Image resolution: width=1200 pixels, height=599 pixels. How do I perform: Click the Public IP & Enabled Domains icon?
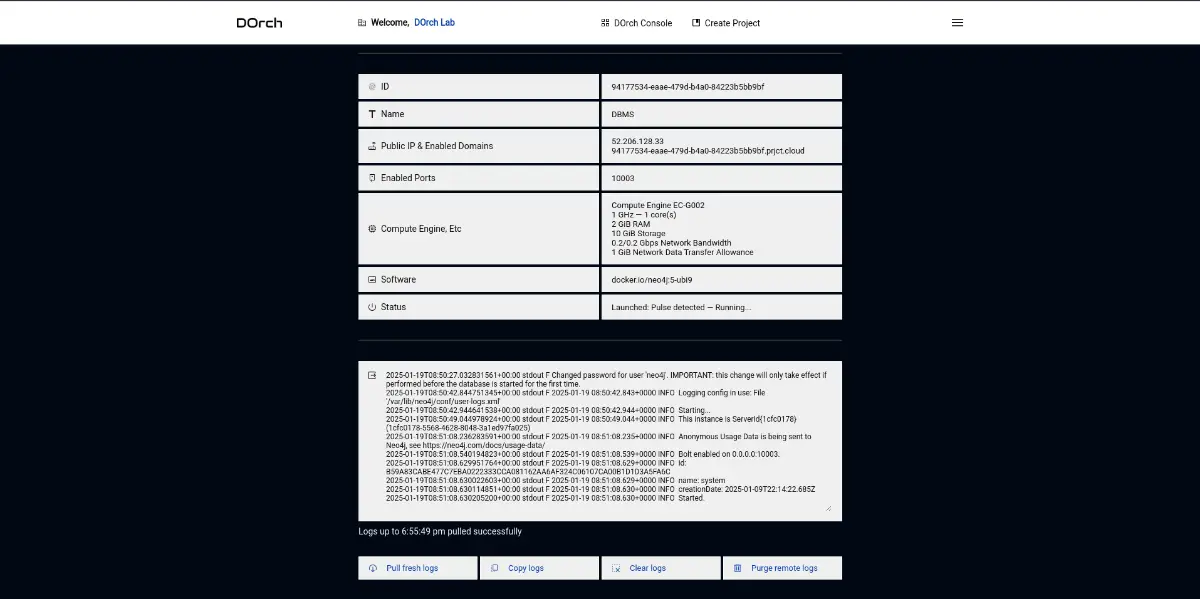[372, 146]
